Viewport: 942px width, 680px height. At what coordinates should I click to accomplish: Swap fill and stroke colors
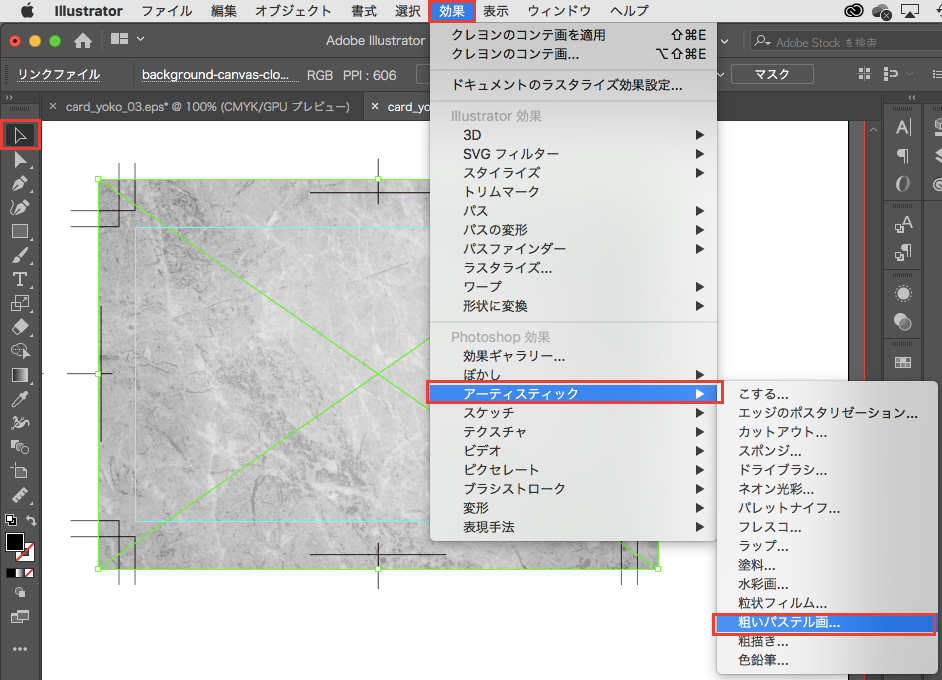click(32, 520)
